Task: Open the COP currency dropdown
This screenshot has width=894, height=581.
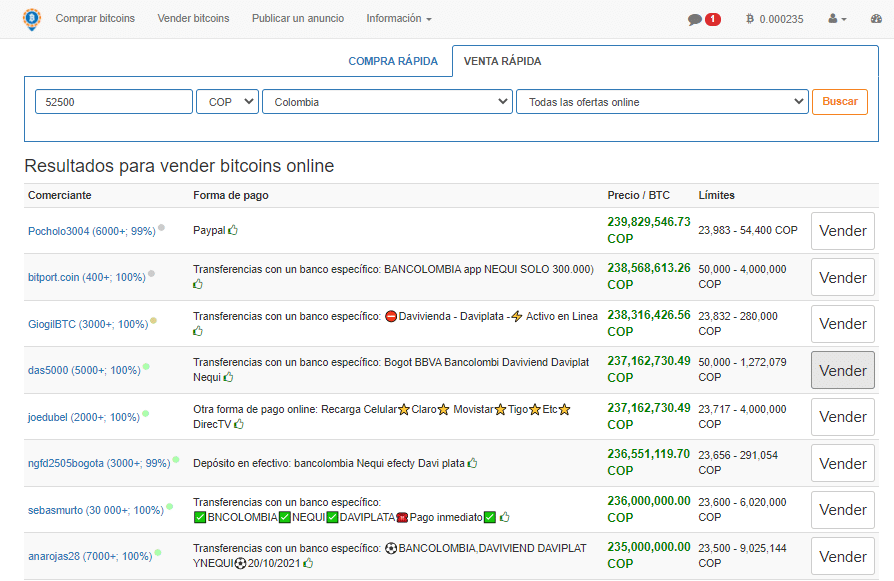Action: coord(227,101)
